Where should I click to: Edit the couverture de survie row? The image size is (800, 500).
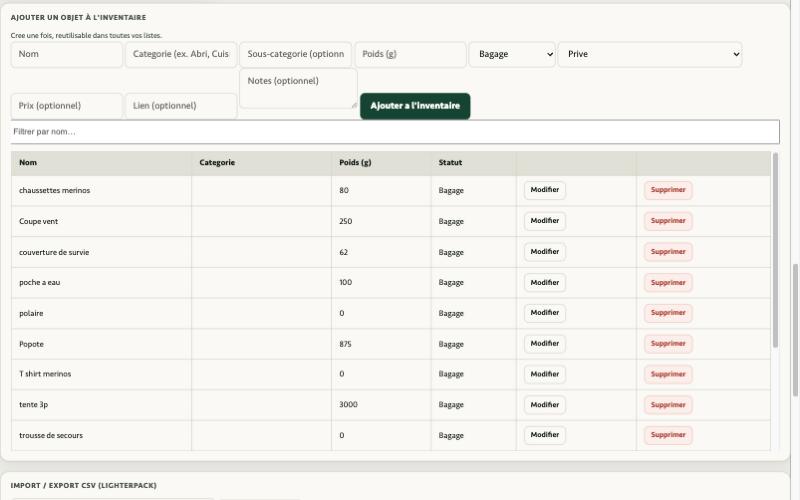coord(544,252)
